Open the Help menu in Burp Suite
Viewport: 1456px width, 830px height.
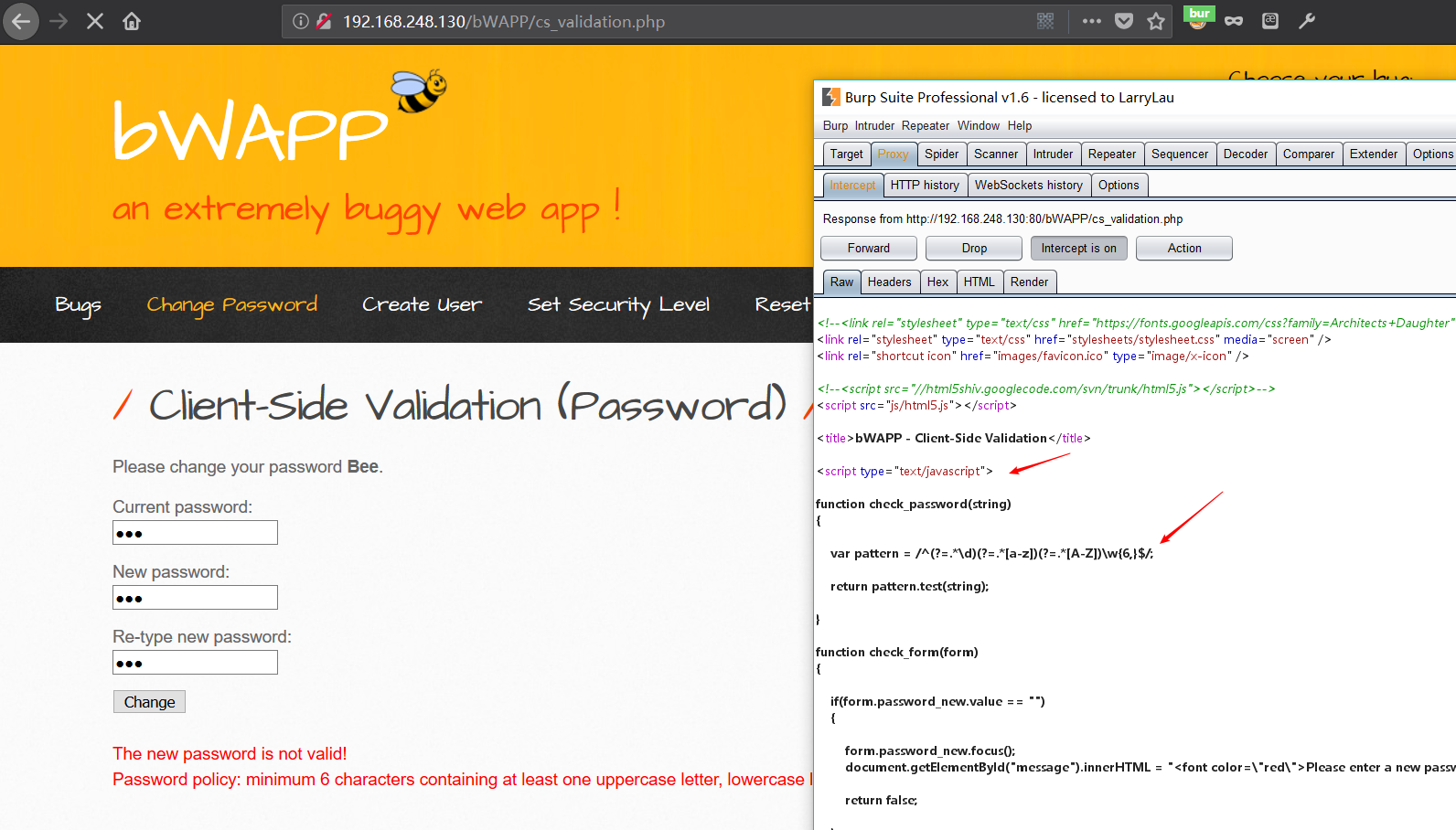1020,126
